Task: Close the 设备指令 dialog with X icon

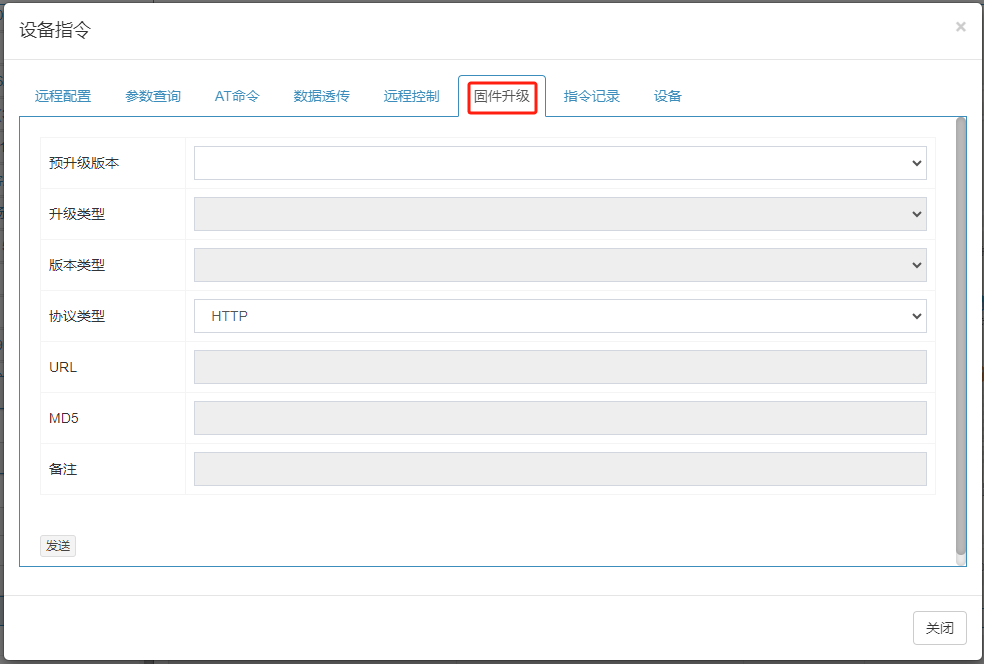Action: click(960, 27)
